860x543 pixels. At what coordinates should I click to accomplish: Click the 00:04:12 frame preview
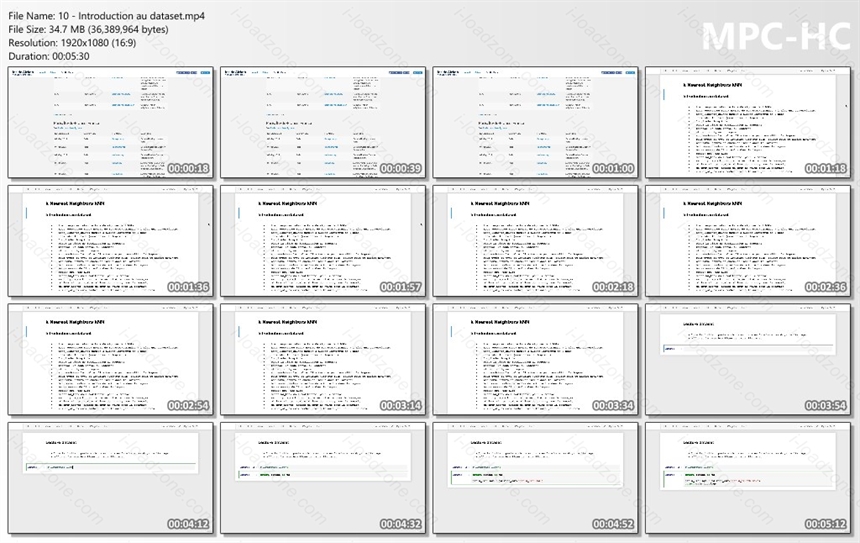(x=110, y=478)
